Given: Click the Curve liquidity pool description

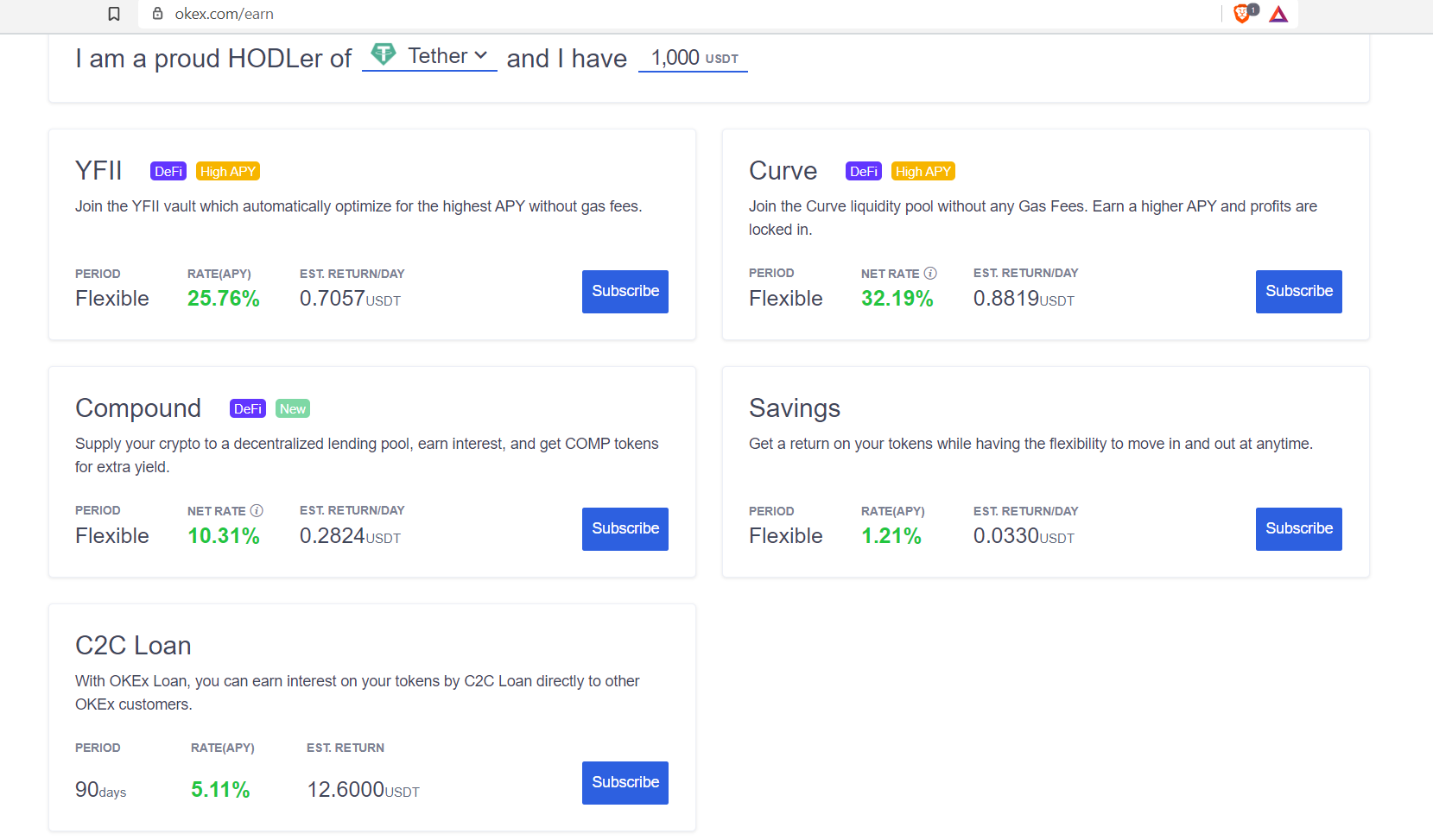Looking at the screenshot, I should [1033, 218].
